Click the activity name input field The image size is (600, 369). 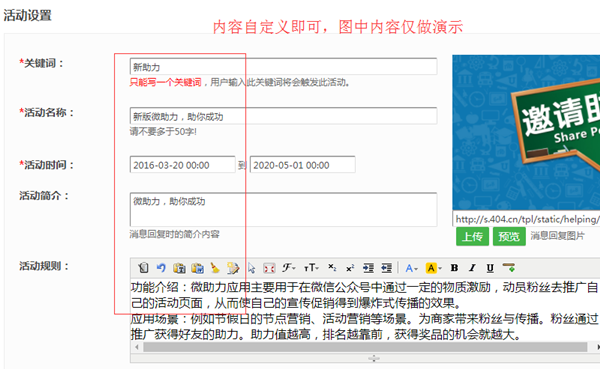283,116
